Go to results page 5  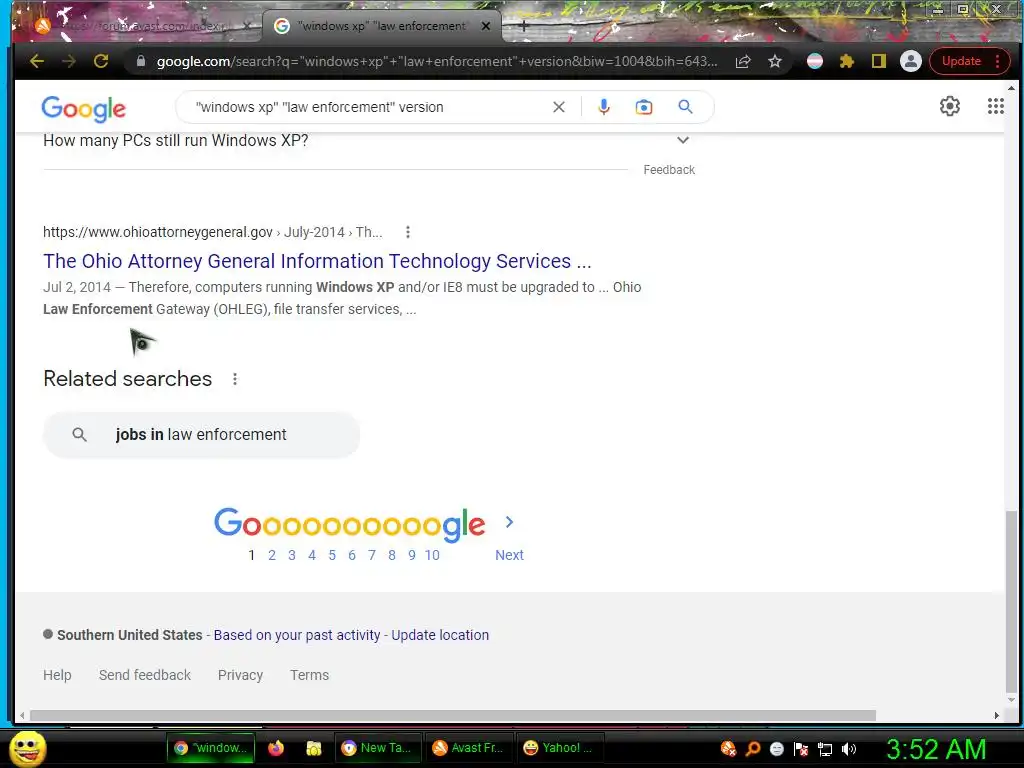tap(332, 555)
